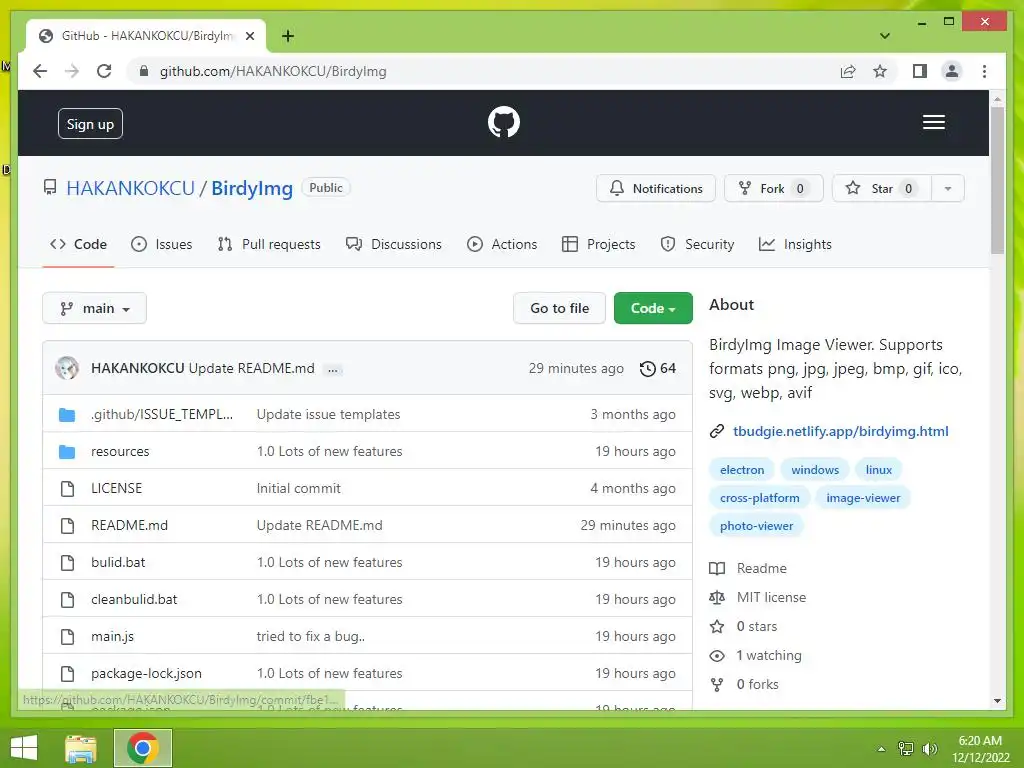Image resolution: width=1024 pixels, height=768 pixels.
Task: Click the commit history clock icon
Action: coord(647,369)
